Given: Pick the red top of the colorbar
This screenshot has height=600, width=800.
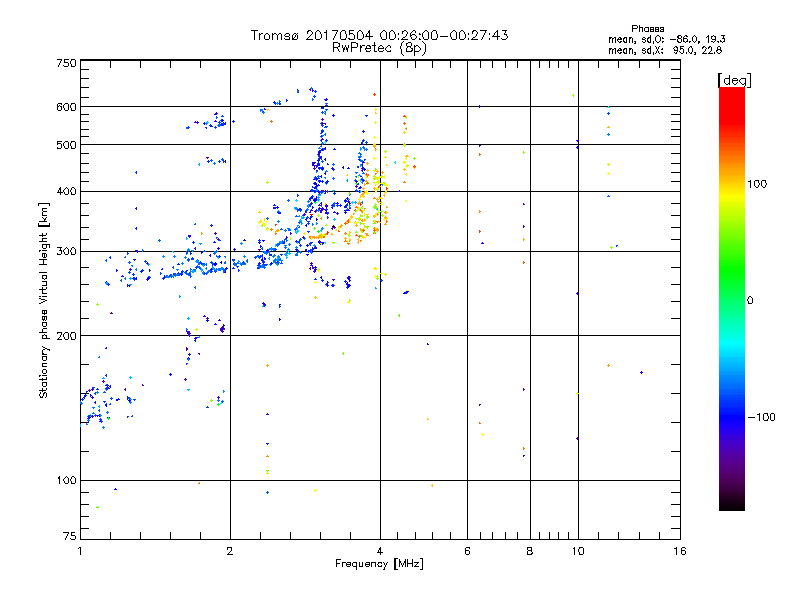Looking at the screenshot, I should pos(731,93).
